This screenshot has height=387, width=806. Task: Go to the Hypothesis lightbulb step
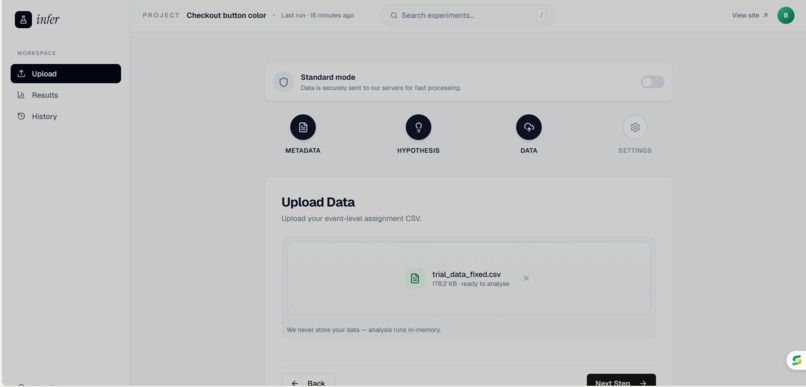pos(418,127)
